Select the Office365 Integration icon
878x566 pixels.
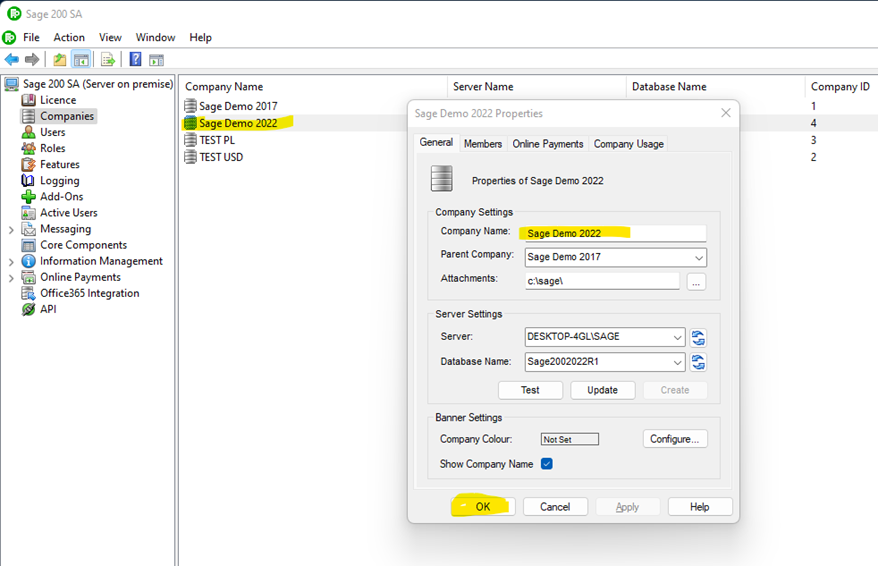click(x=29, y=293)
